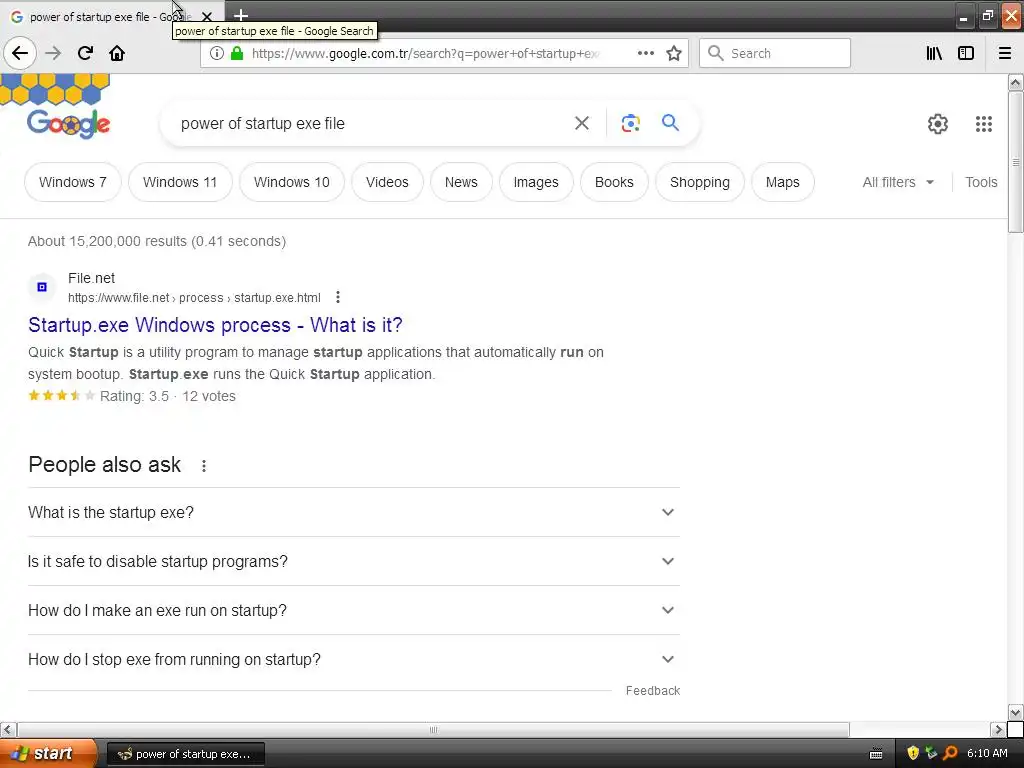The width and height of the screenshot is (1024, 768).
Task: Expand "Is it safe to disable startup programs?"
Action: 353,561
